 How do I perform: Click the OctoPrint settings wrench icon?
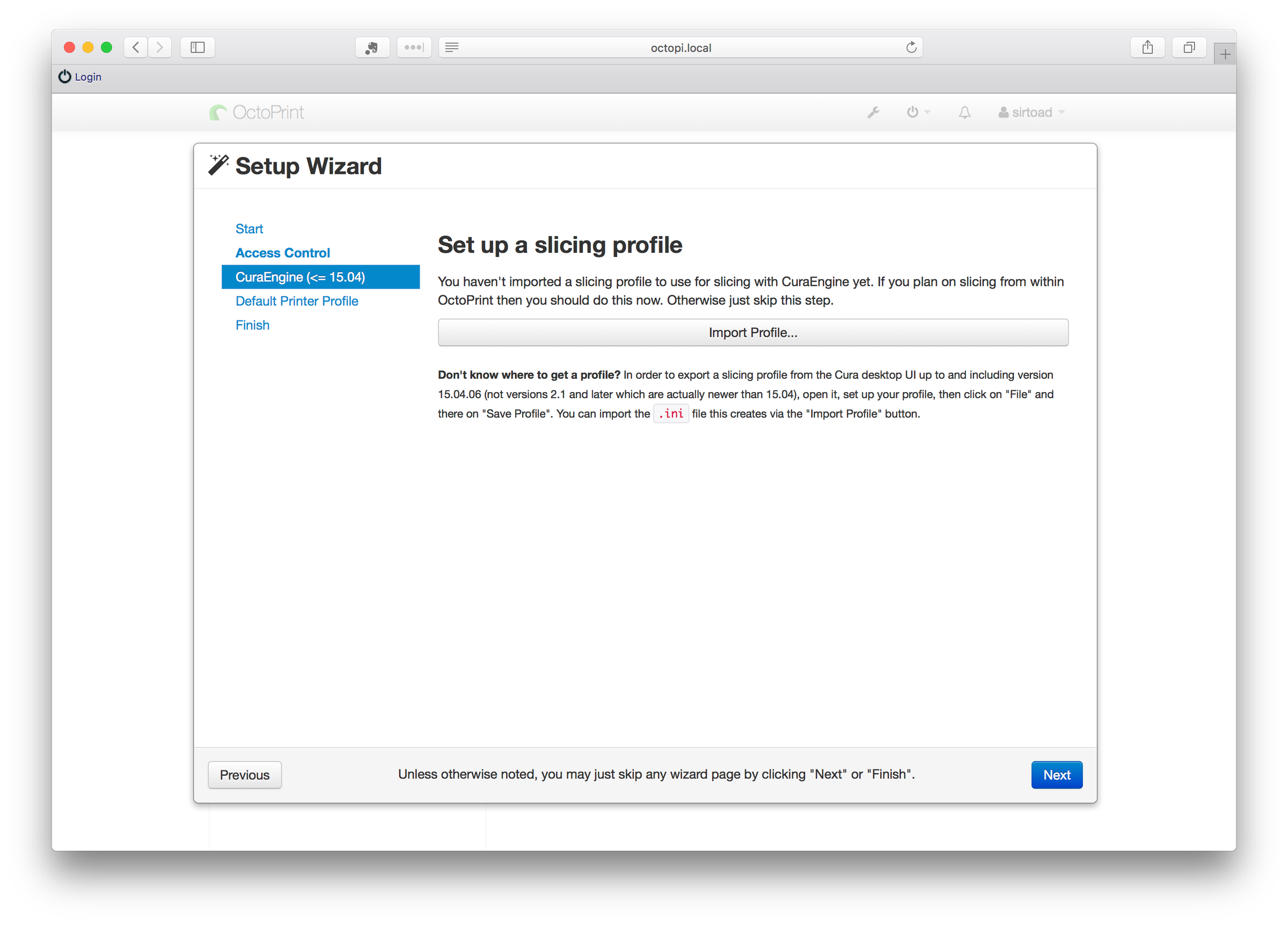coord(873,113)
